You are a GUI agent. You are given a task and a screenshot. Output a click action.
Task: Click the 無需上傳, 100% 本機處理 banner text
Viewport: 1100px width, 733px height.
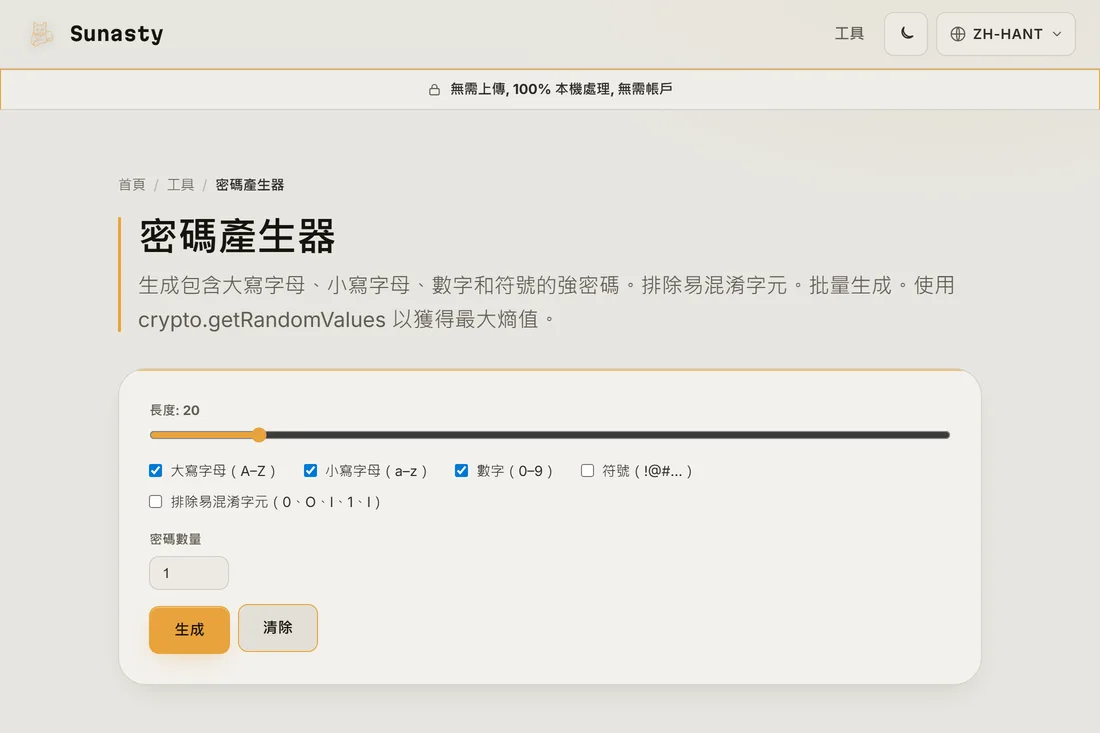(561, 89)
